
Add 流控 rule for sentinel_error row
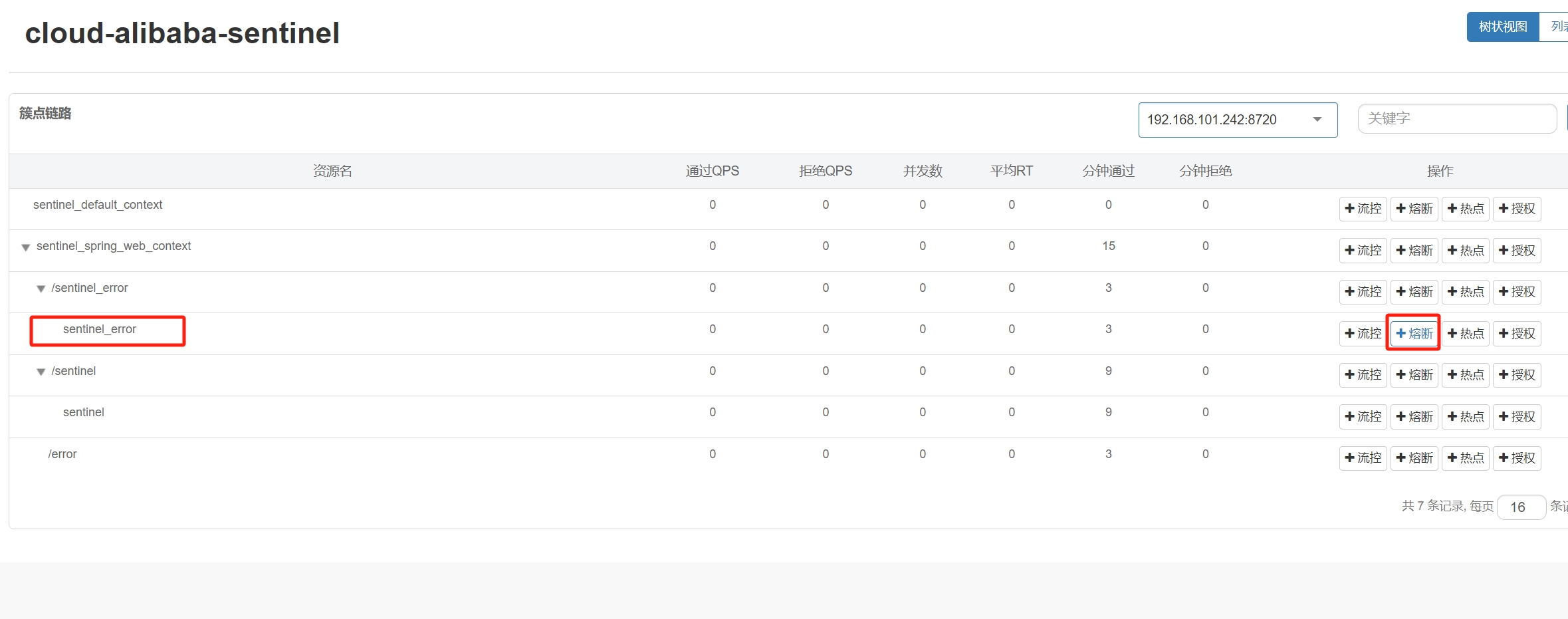tap(1363, 334)
